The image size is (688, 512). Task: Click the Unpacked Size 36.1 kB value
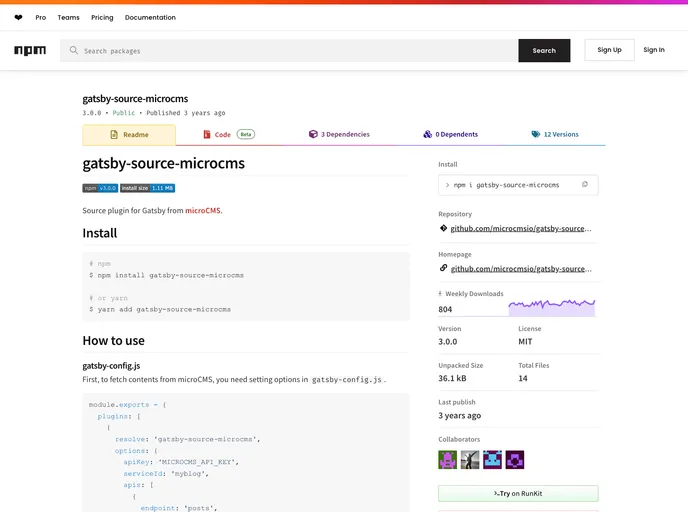click(452, 379)
